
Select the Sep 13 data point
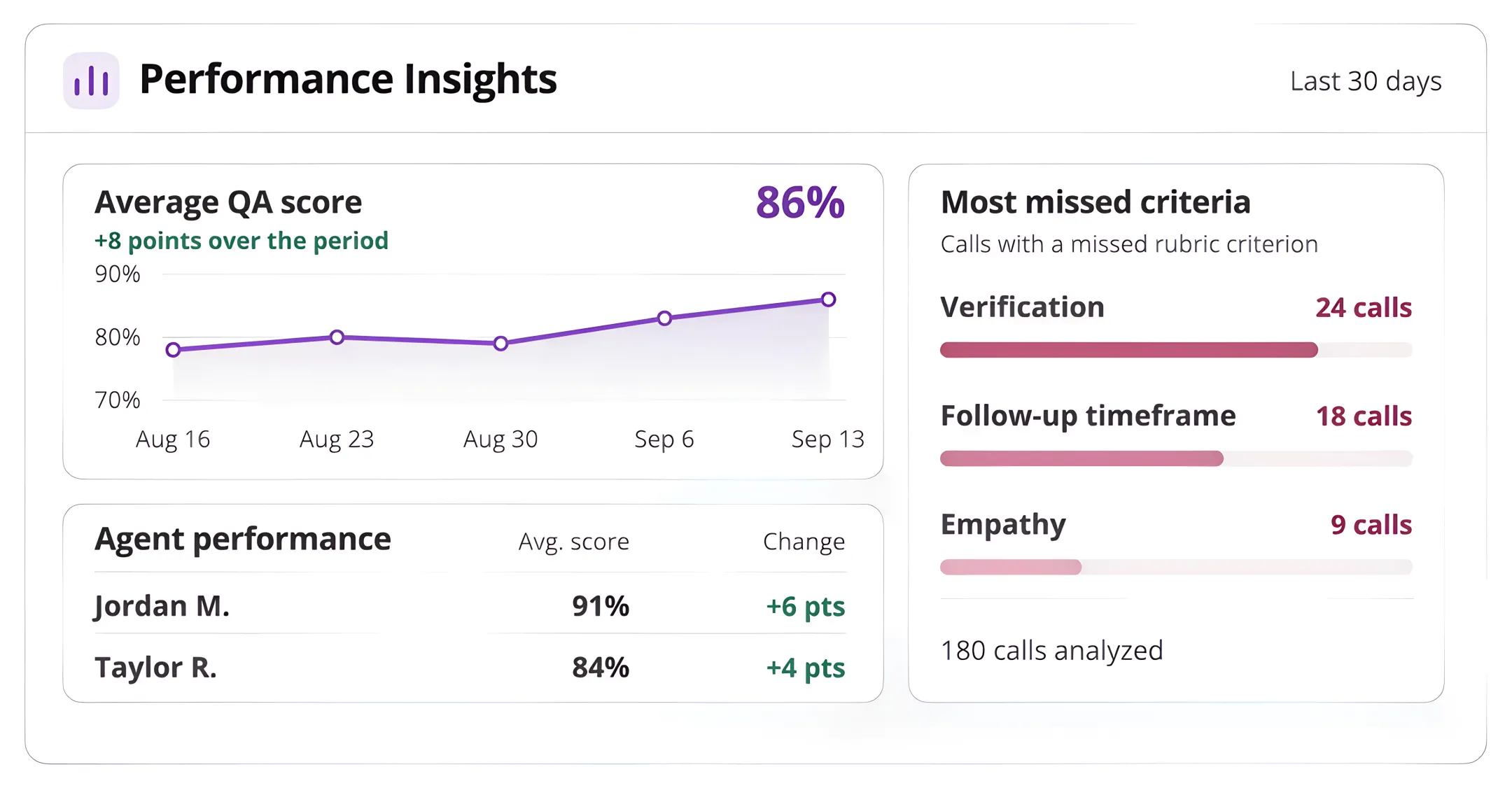(x=828, y=300)
